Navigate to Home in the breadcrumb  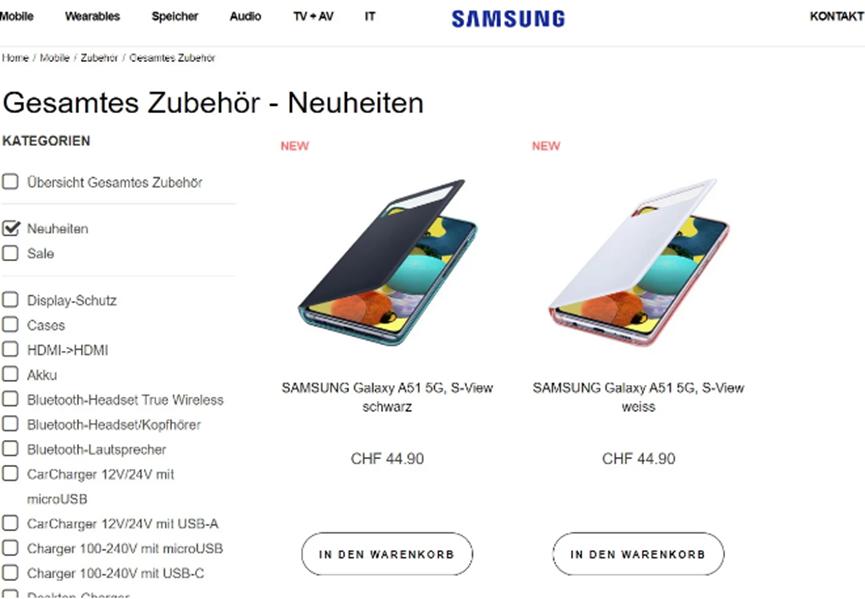coord(15,58)
